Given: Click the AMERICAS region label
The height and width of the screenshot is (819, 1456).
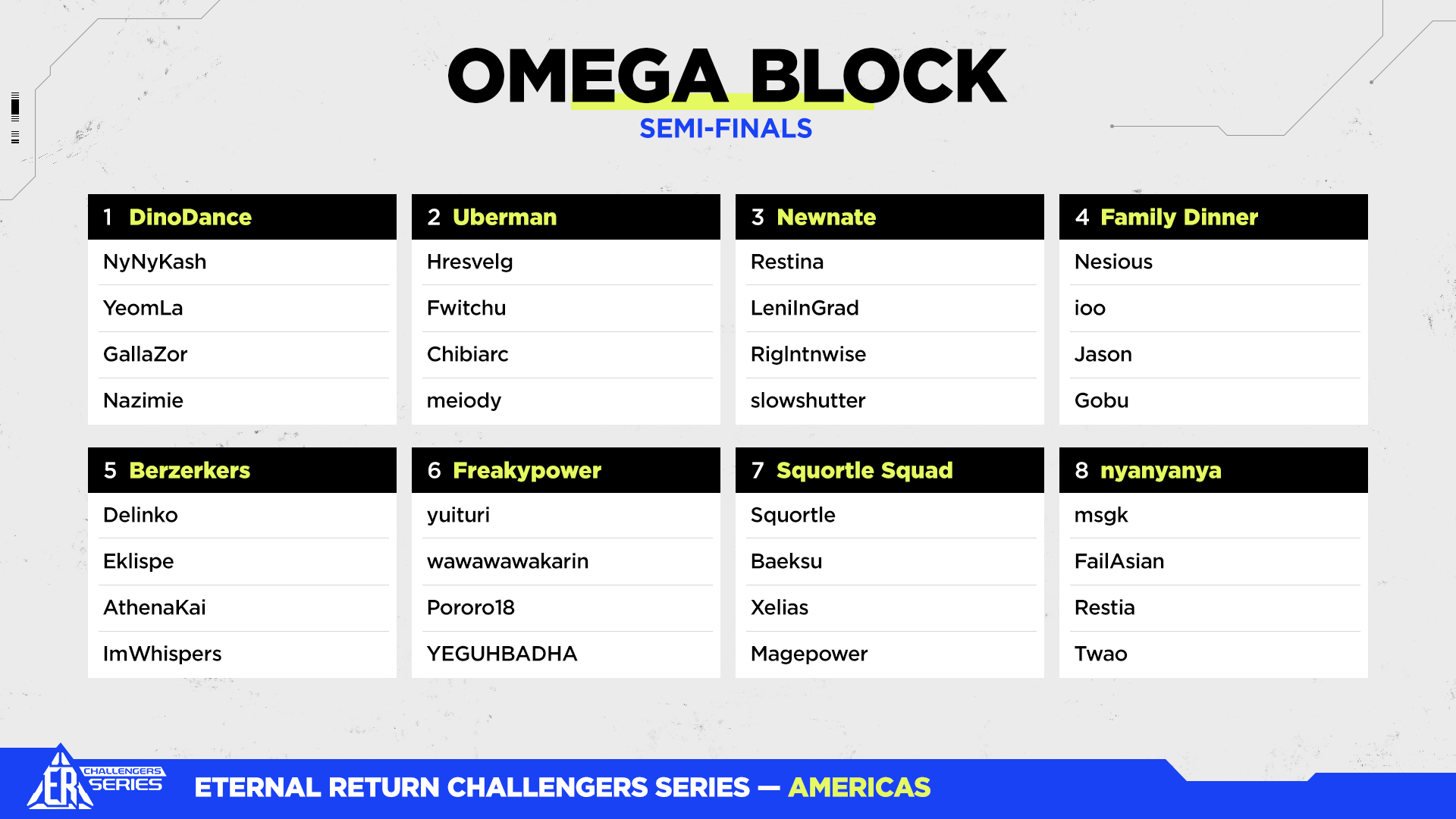Looking at the screenshot, I should point(859,787).
